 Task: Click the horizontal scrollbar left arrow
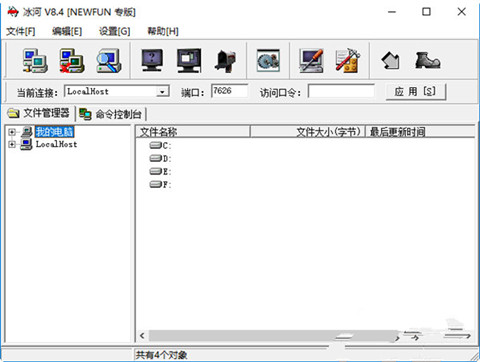click(142, 336)
